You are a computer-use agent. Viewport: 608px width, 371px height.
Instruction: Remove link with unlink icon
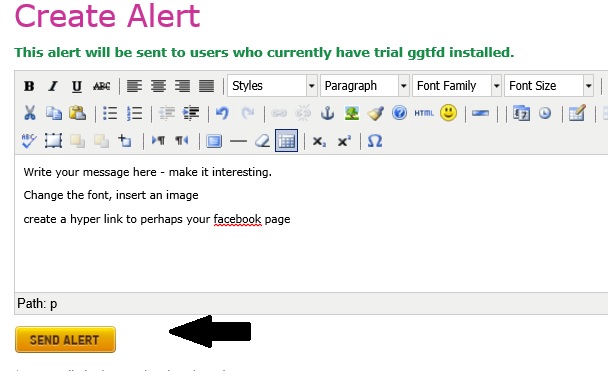[303, 113]
